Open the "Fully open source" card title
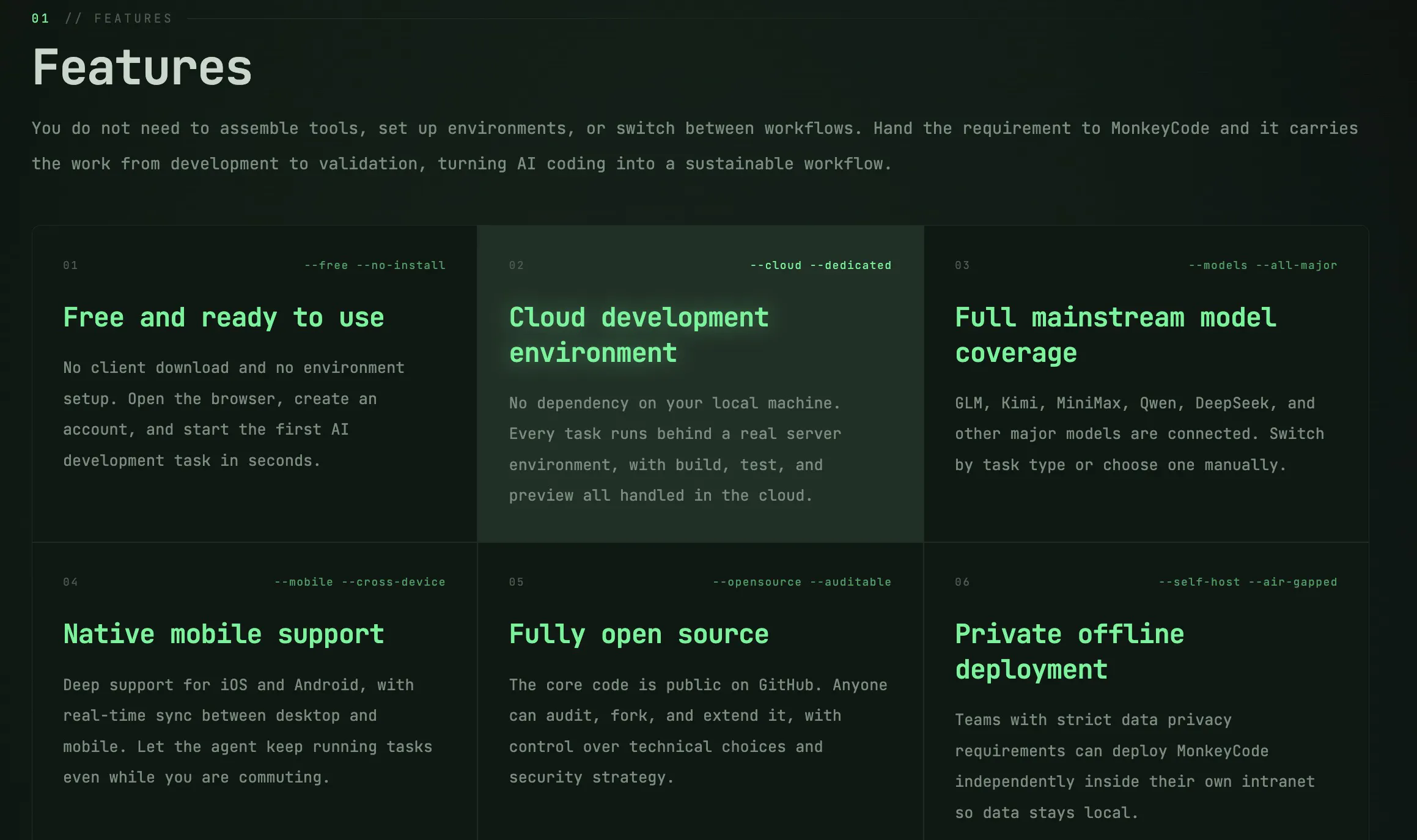 (x=639, y=634)
